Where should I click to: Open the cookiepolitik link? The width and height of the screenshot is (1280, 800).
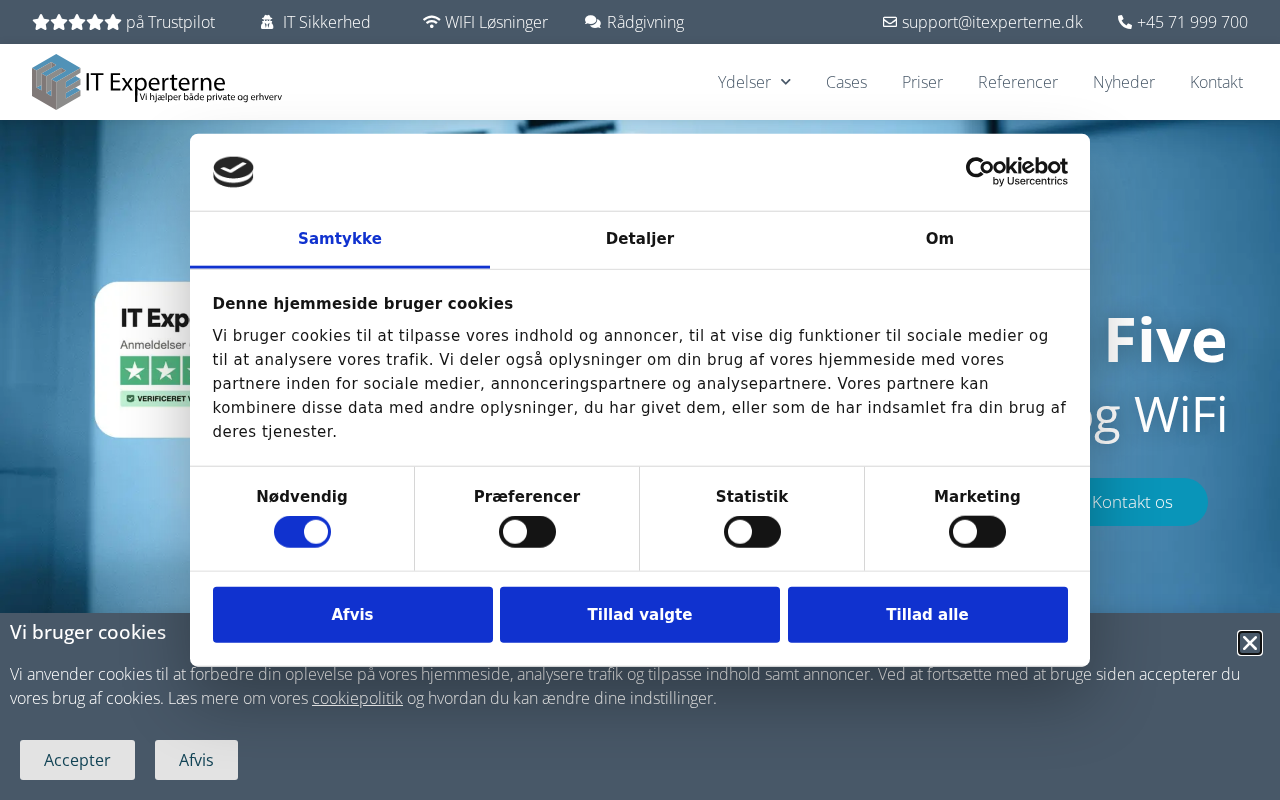[x=357, y=698]
